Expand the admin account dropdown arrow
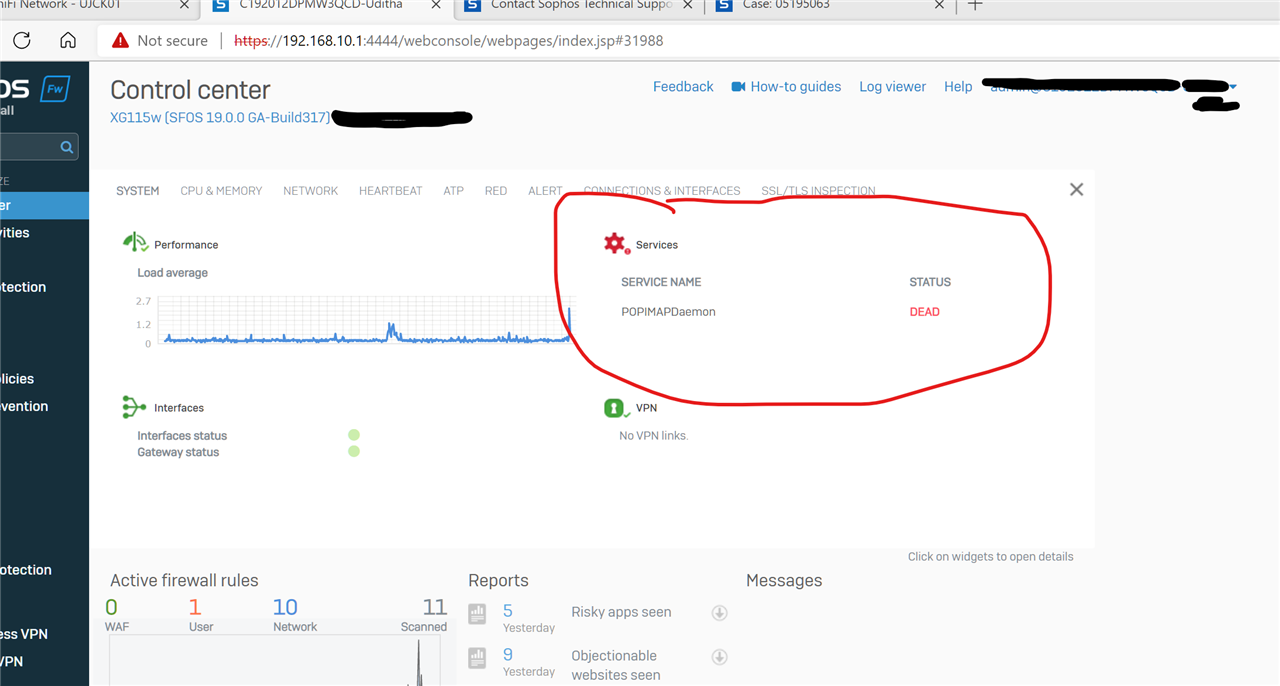 pos(1233,87)
